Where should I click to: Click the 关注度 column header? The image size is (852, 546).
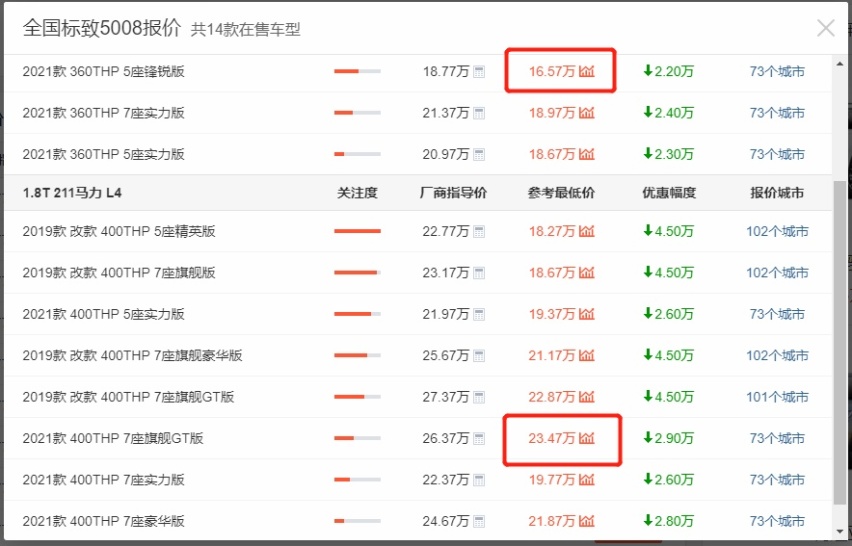coord(357,193)
